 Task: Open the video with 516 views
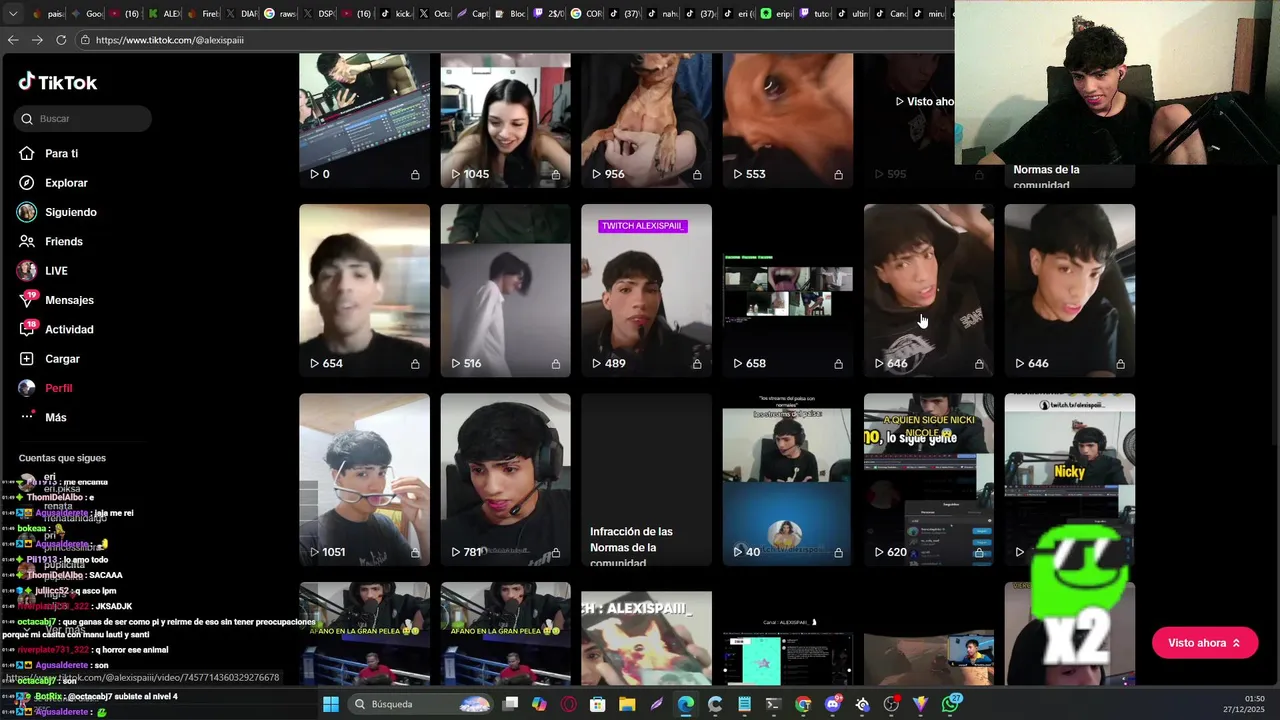(505, 290)
